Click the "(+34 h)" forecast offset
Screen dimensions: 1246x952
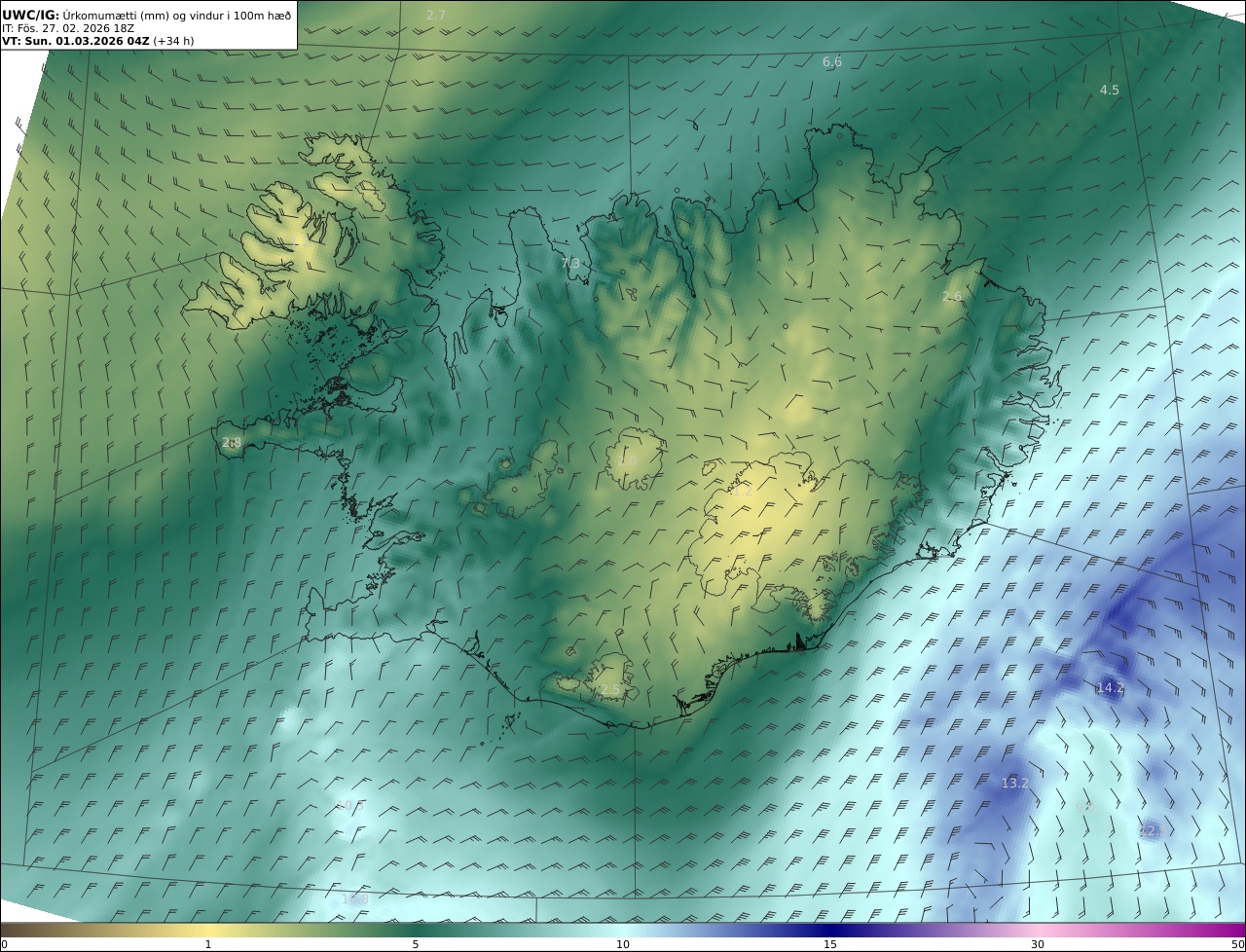tap(173, 41)
